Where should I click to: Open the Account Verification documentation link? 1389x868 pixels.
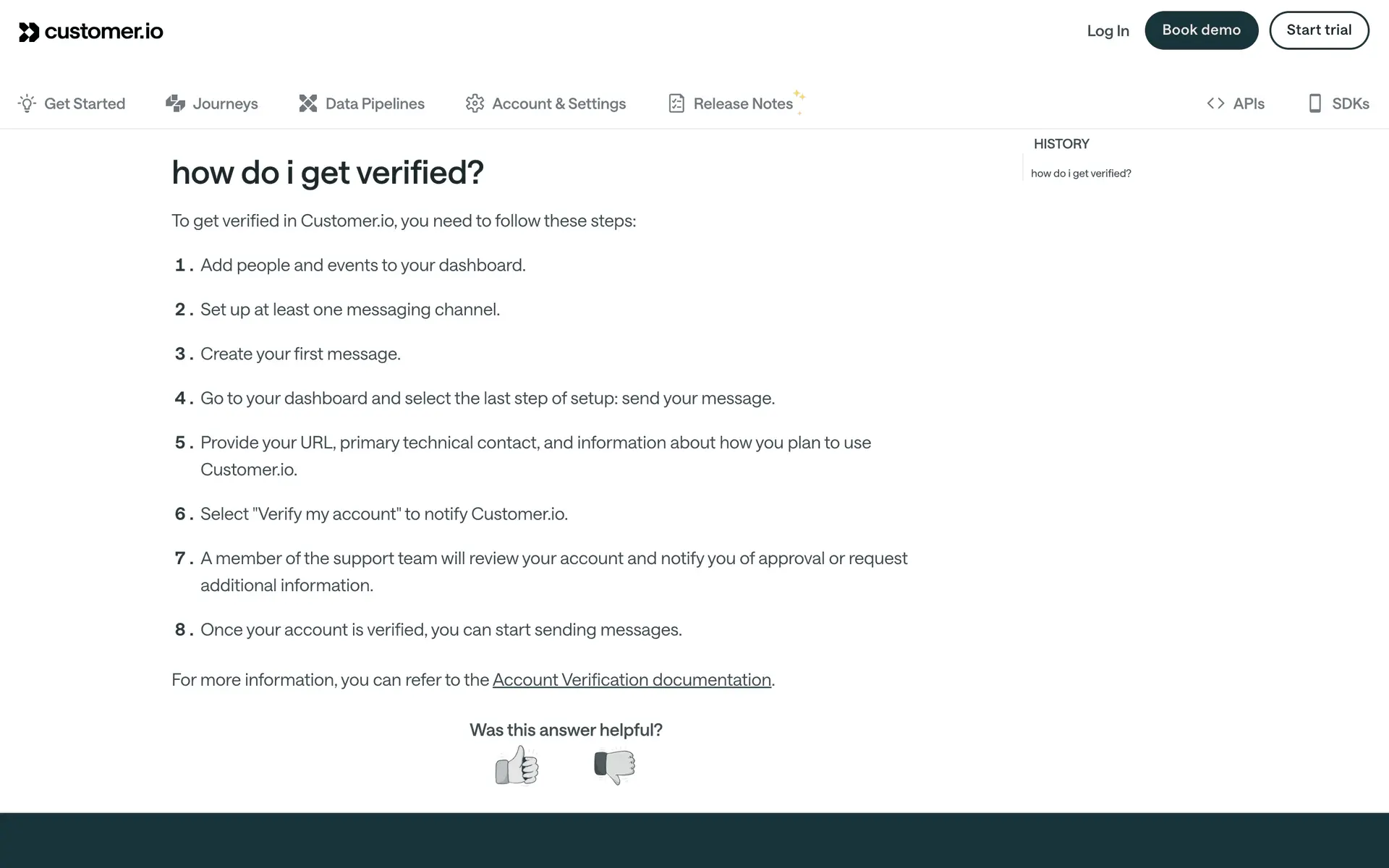[632, 680]
